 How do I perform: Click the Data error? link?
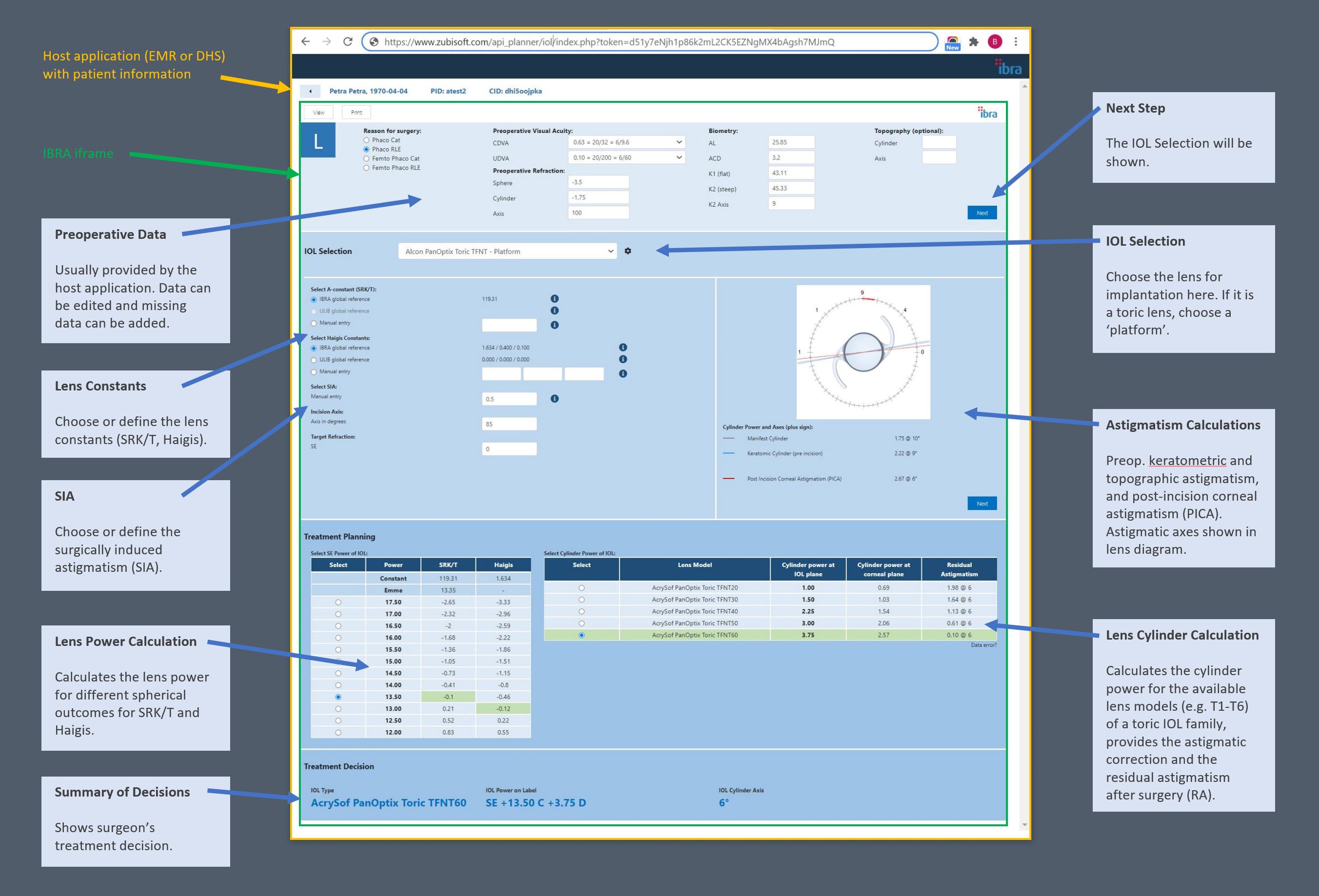(984, 645)
